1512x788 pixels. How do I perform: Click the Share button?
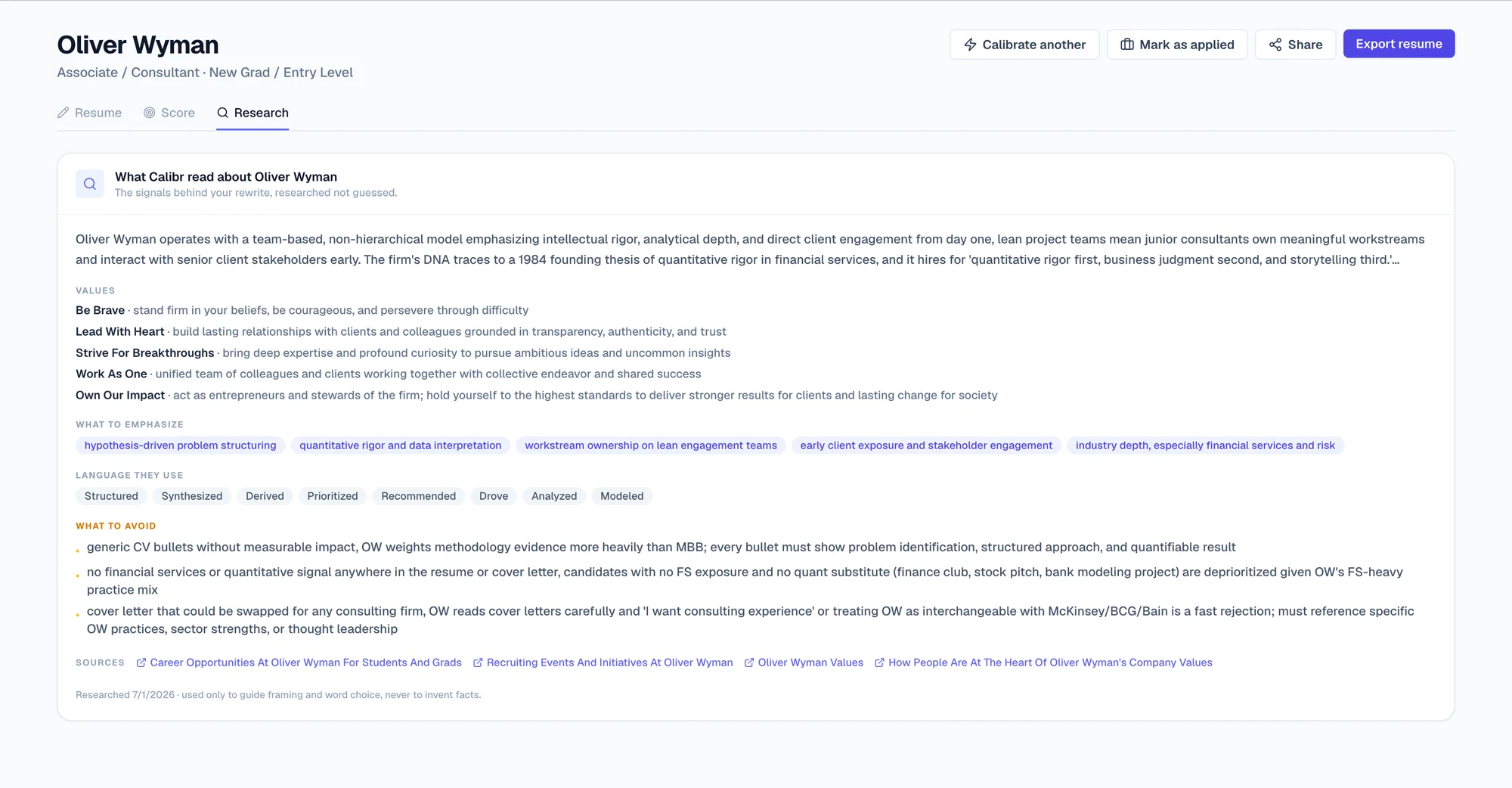coord(1296,45)
